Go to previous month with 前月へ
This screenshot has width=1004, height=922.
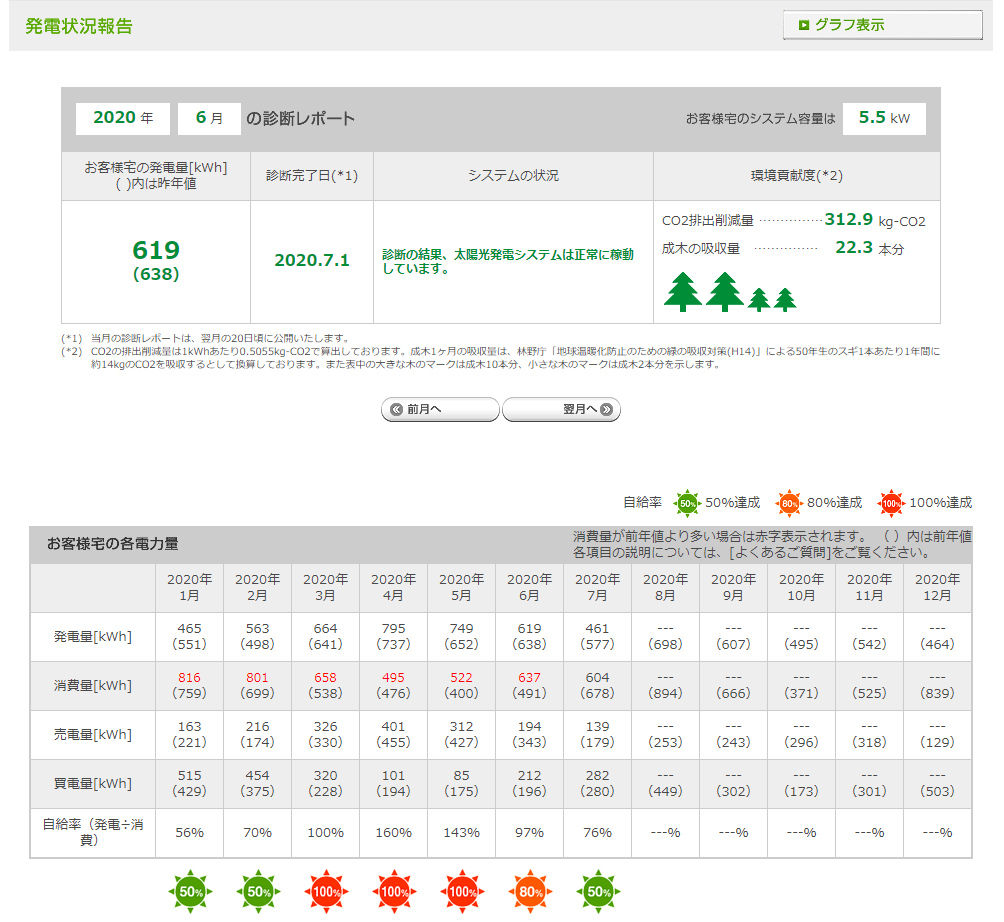point(440,410)
